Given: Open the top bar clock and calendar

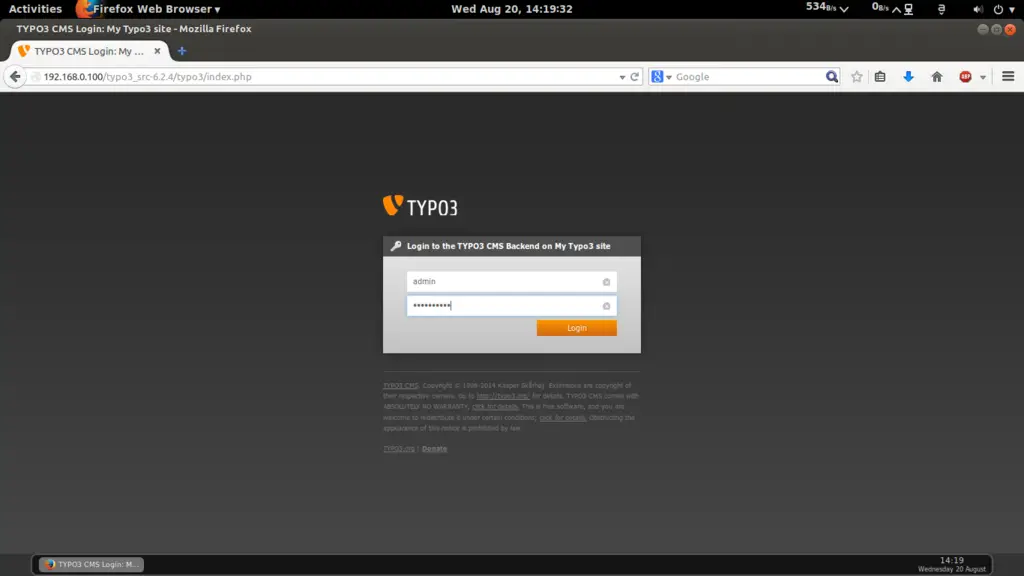Looking at the screenshot, I should 511,9.
